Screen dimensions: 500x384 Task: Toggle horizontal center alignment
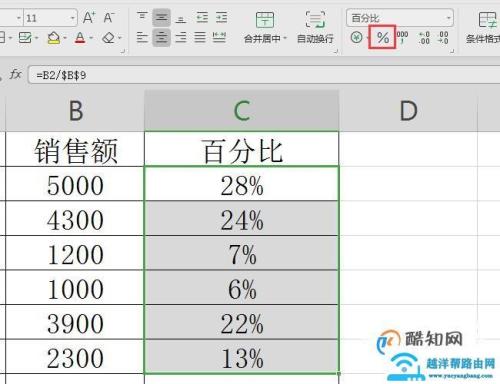coord(162,37)
